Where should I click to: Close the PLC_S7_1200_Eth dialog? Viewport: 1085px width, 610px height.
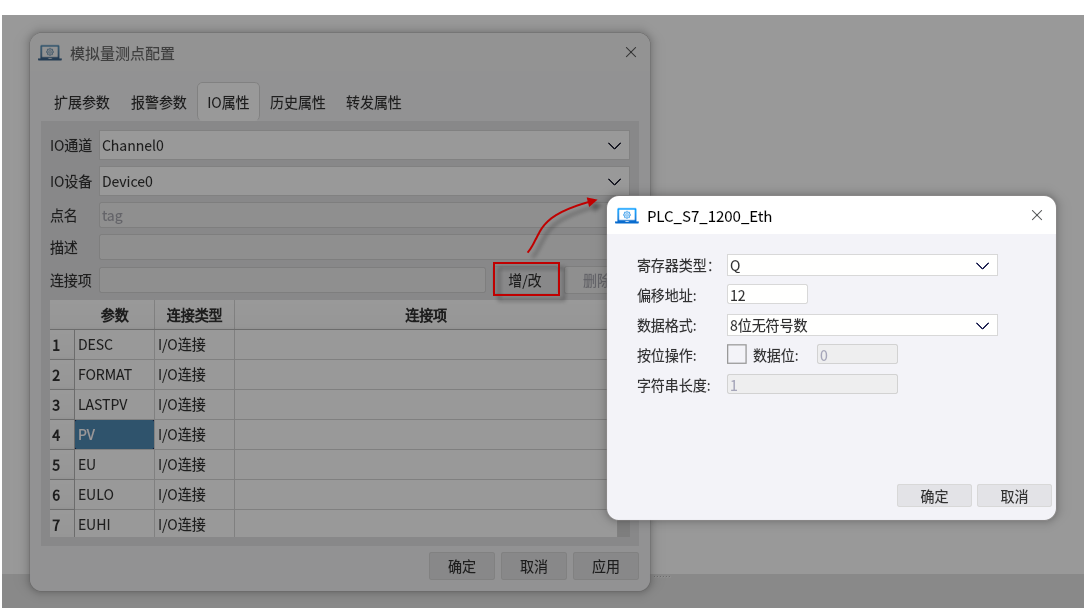coord(1037,215)
